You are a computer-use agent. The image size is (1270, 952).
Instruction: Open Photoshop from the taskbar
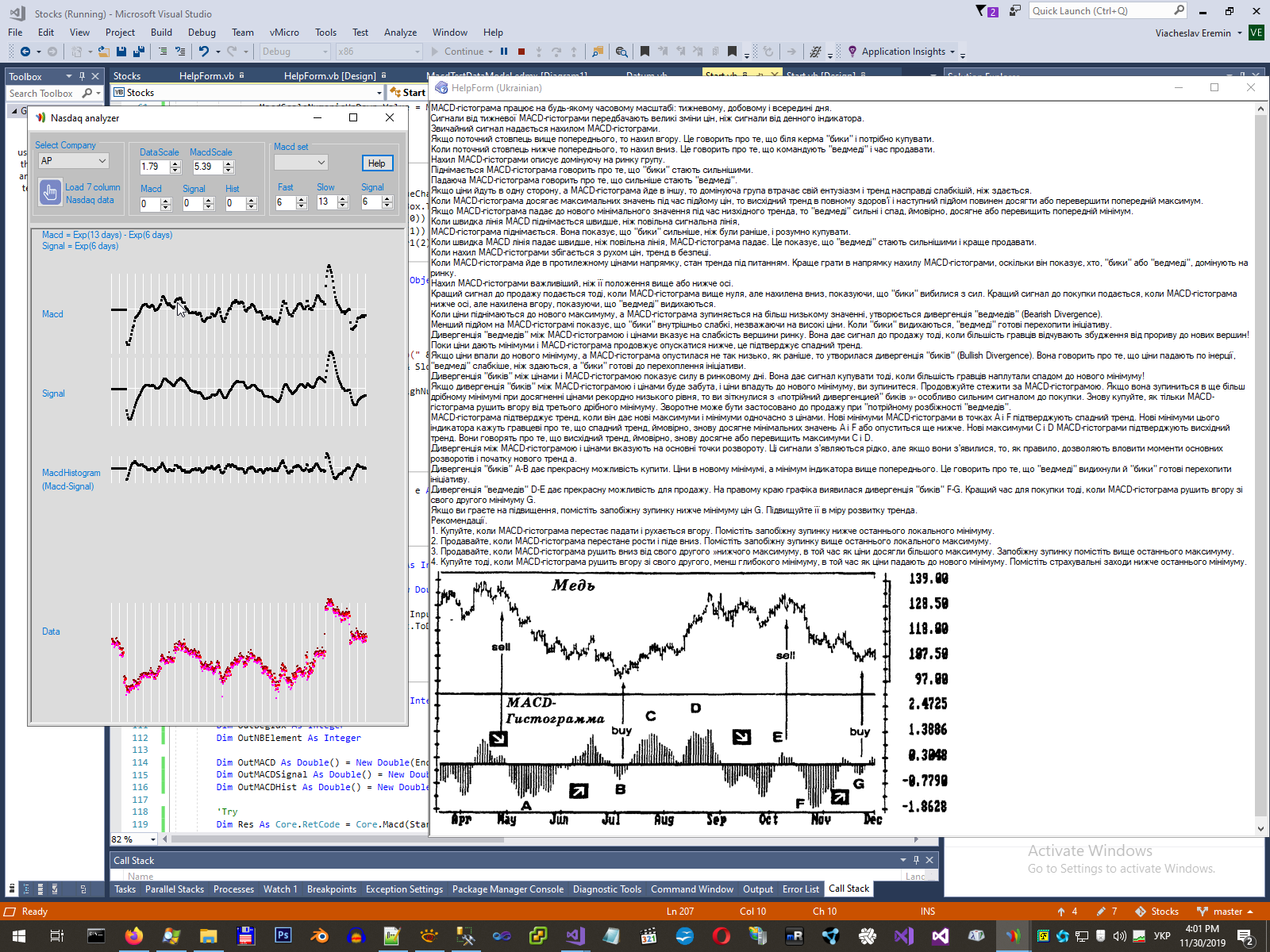[x=283, y=936]
